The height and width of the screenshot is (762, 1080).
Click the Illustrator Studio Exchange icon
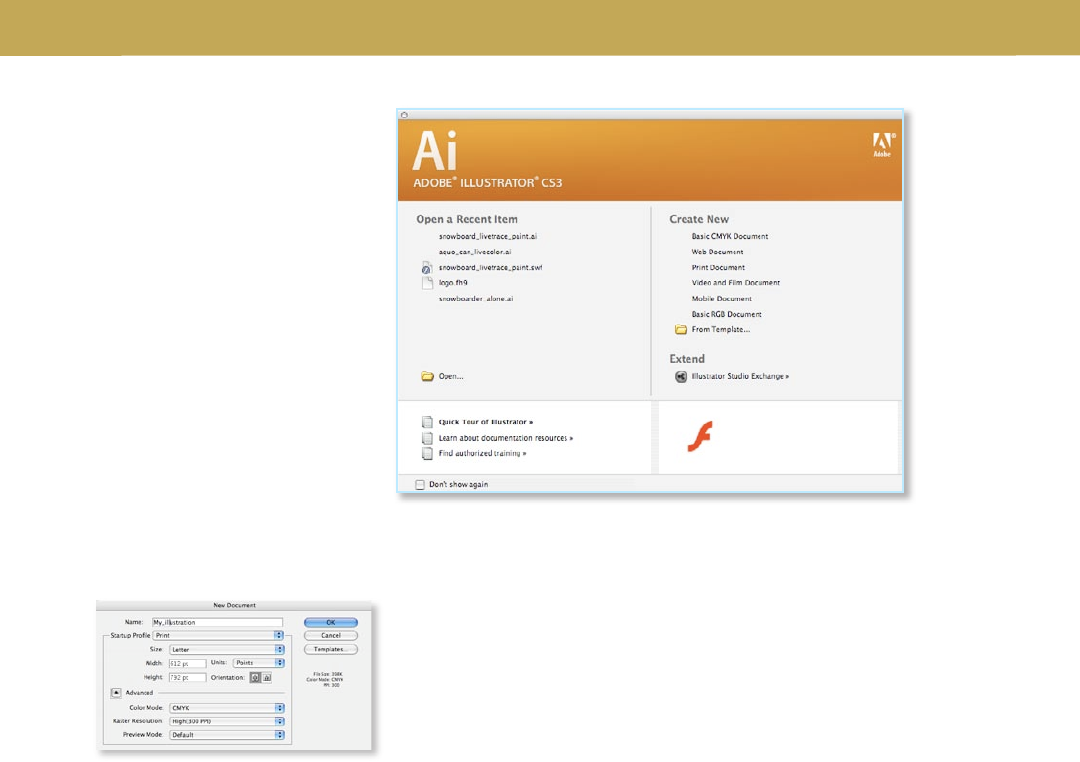(681, 376)
